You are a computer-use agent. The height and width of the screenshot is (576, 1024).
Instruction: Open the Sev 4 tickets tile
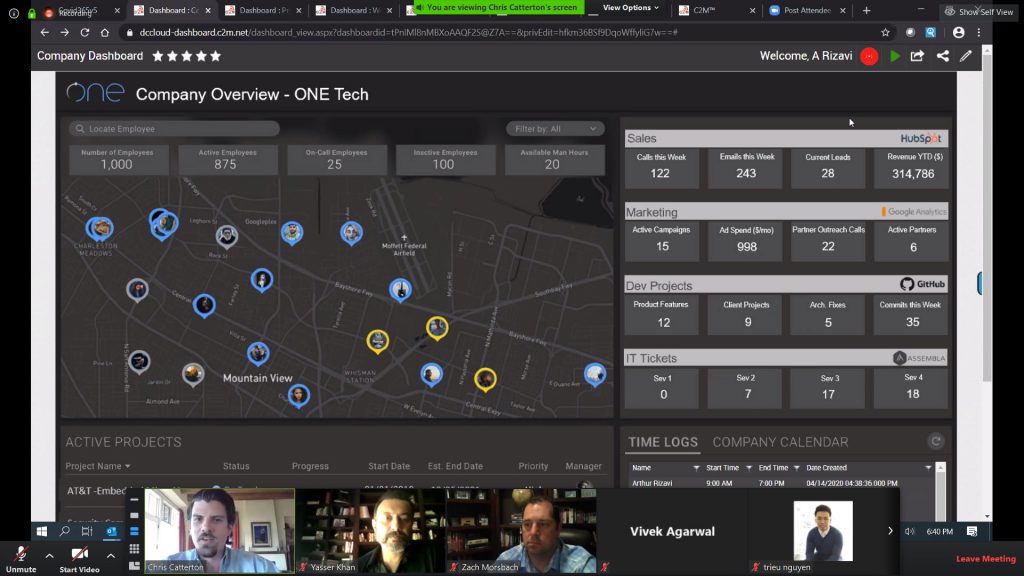(x=912, y=387)
